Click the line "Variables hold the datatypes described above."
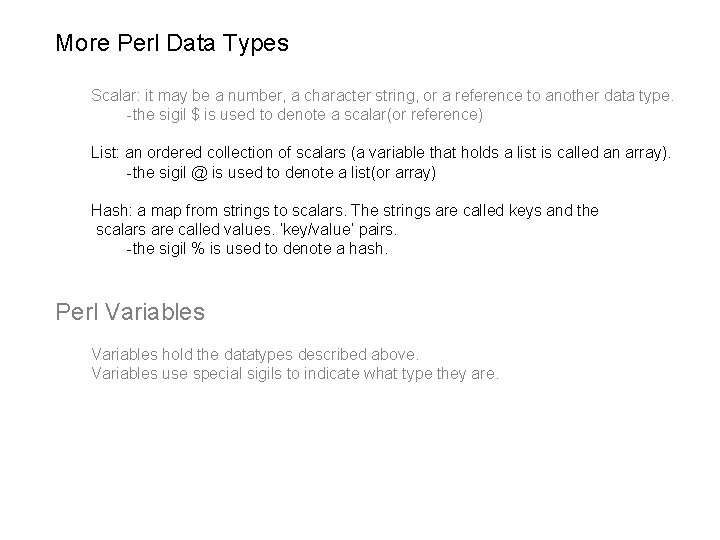This screenshot has width=720, height=540. (x=256, y=354)
